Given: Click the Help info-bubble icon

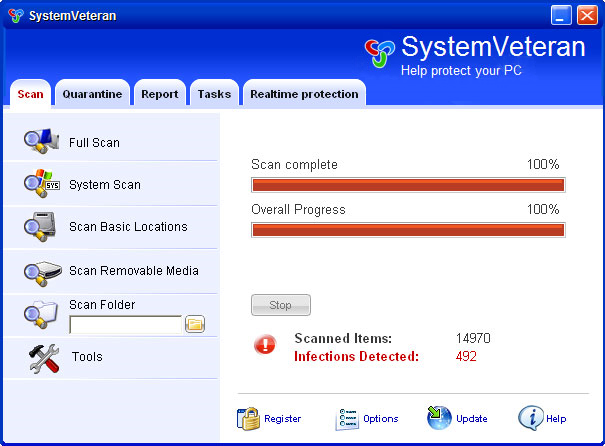Looking at the screenshot, I should [x=531, y=418].
